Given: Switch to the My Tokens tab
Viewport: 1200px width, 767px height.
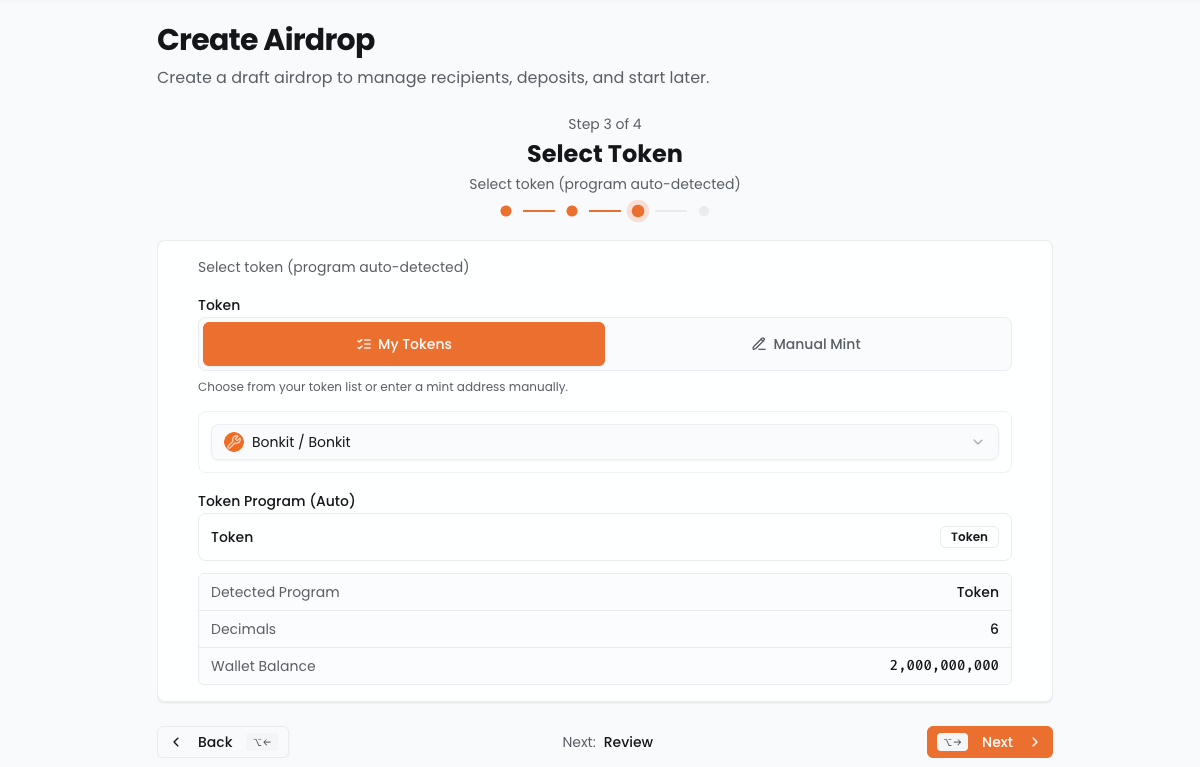Looking at the screenshot, I should 404,344.
